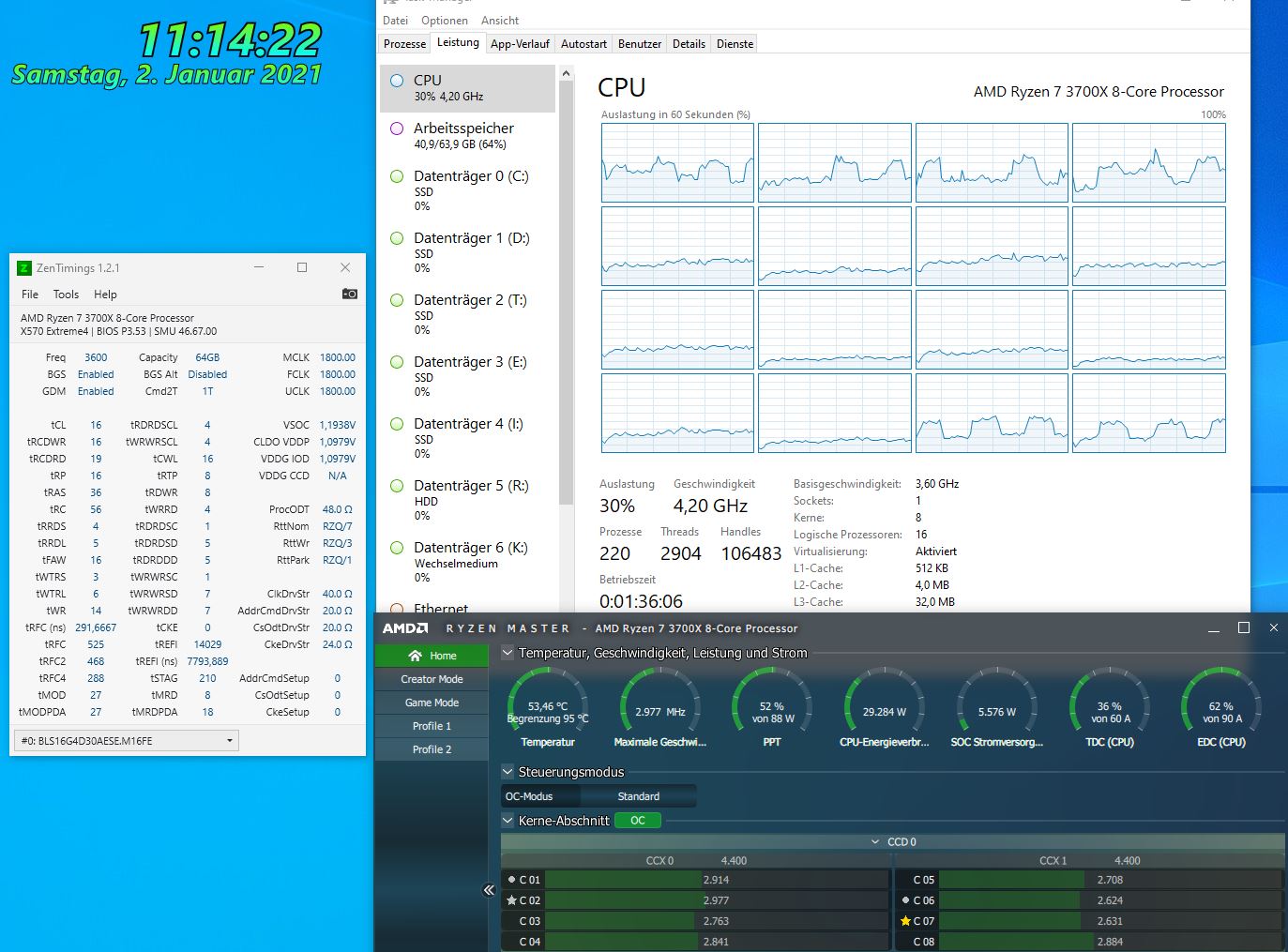The height and width of the screenshot is (952, 1288).
Task: Switch to the App-Verlauf tab
Action: 520,44
